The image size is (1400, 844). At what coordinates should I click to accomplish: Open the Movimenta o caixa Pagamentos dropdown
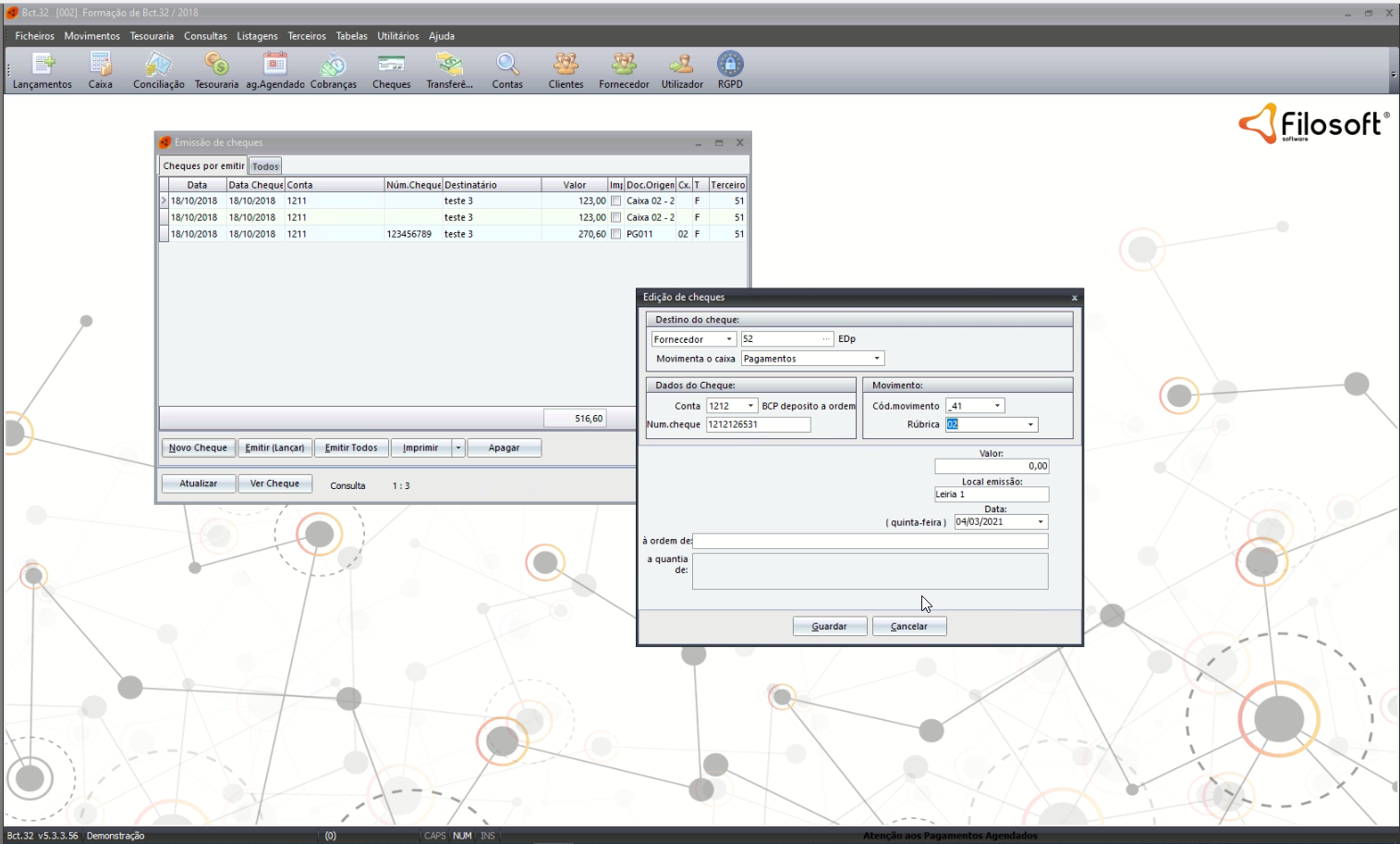coord(877,359)
